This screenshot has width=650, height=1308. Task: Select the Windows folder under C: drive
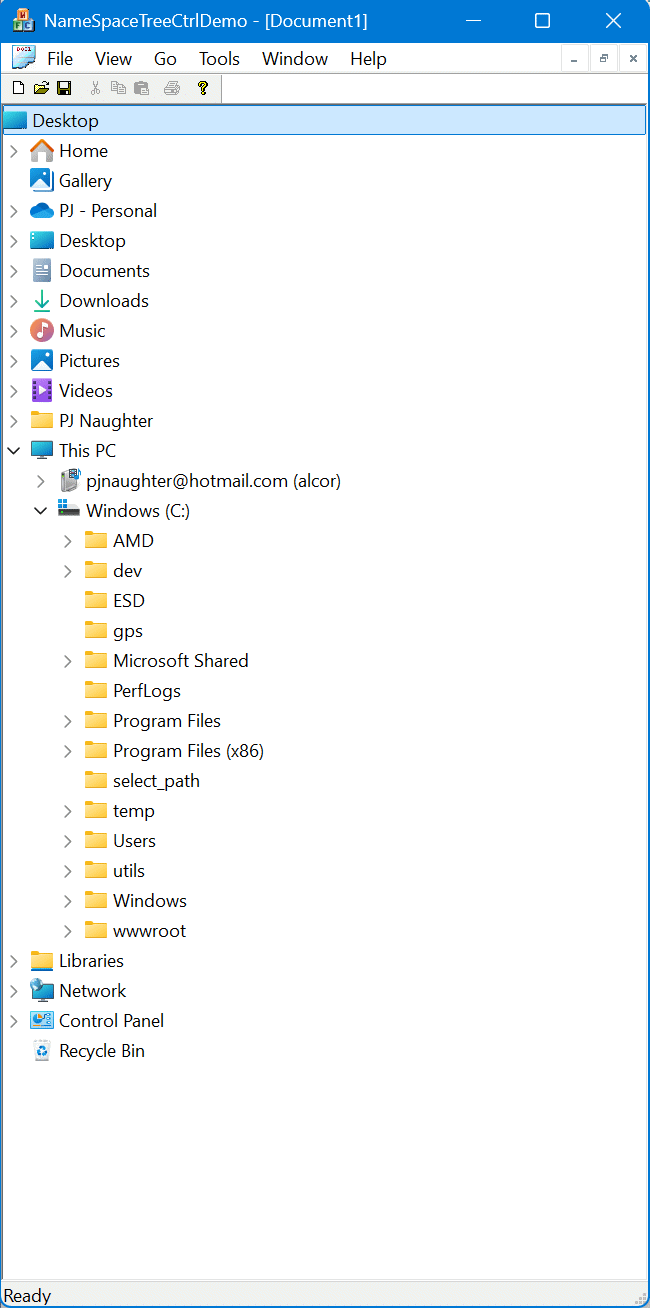pos(150,901)
